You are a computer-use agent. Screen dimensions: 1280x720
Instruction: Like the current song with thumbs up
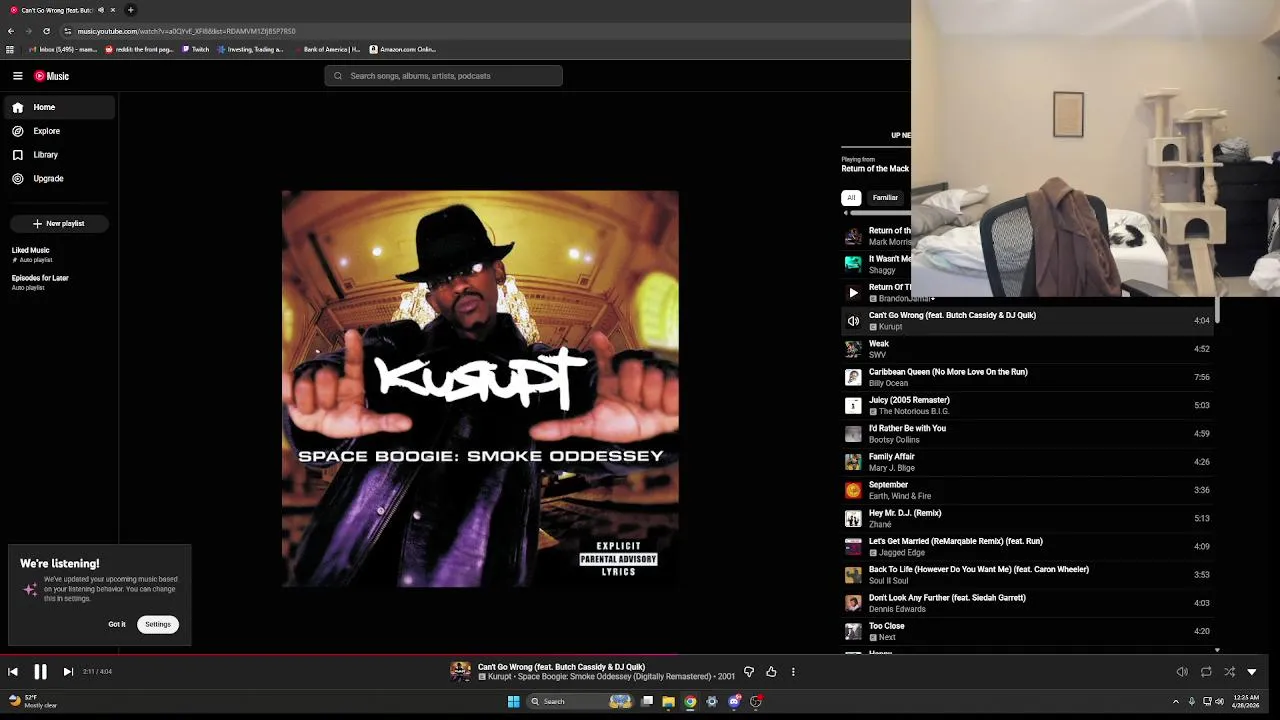click(771, 672)
